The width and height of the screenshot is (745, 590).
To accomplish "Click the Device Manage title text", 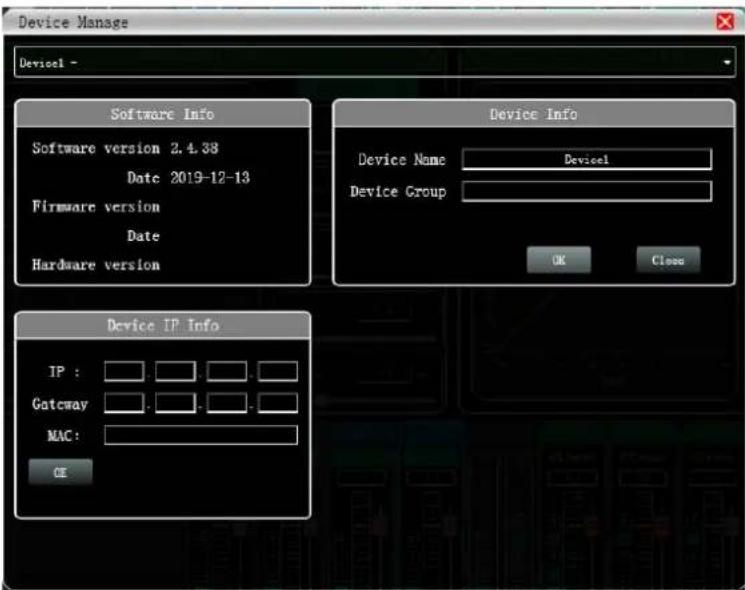I will tap(73, 22).
